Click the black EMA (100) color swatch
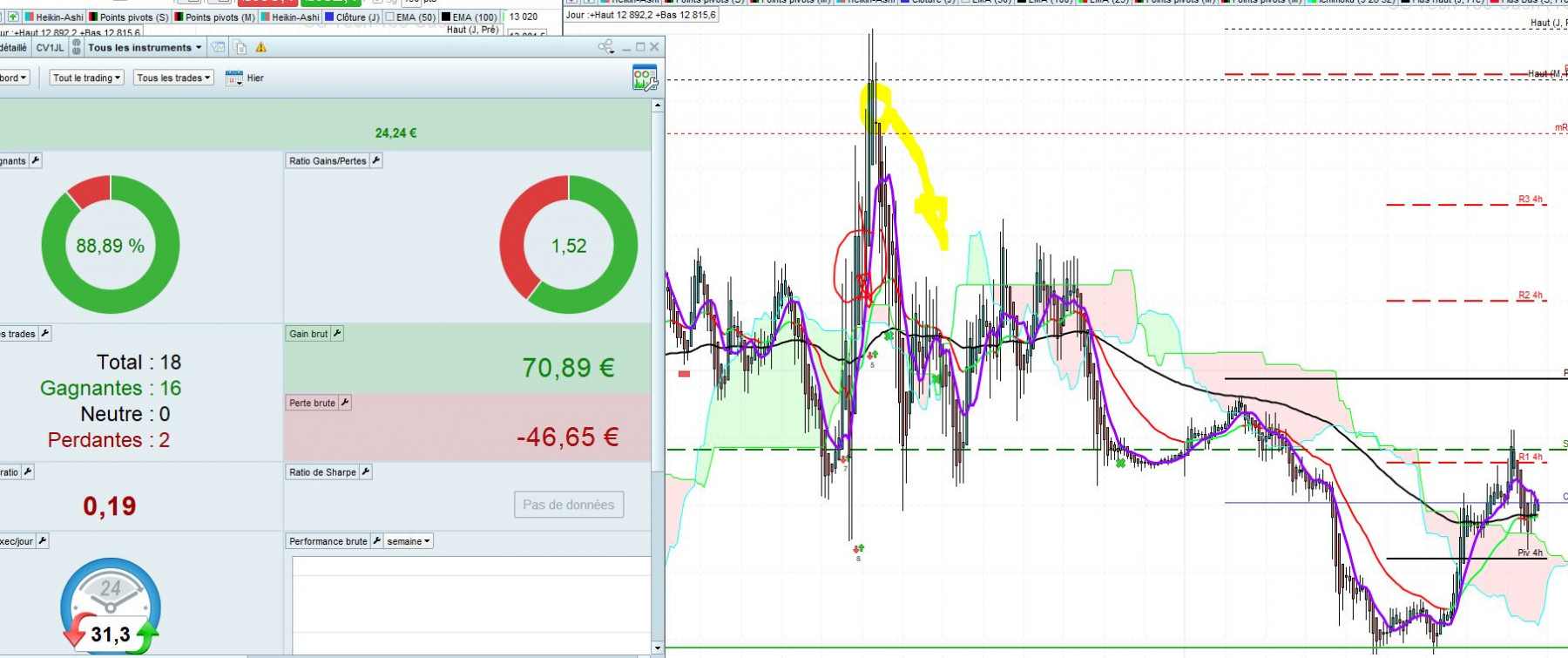1568x658 pixels. [446, 17]
